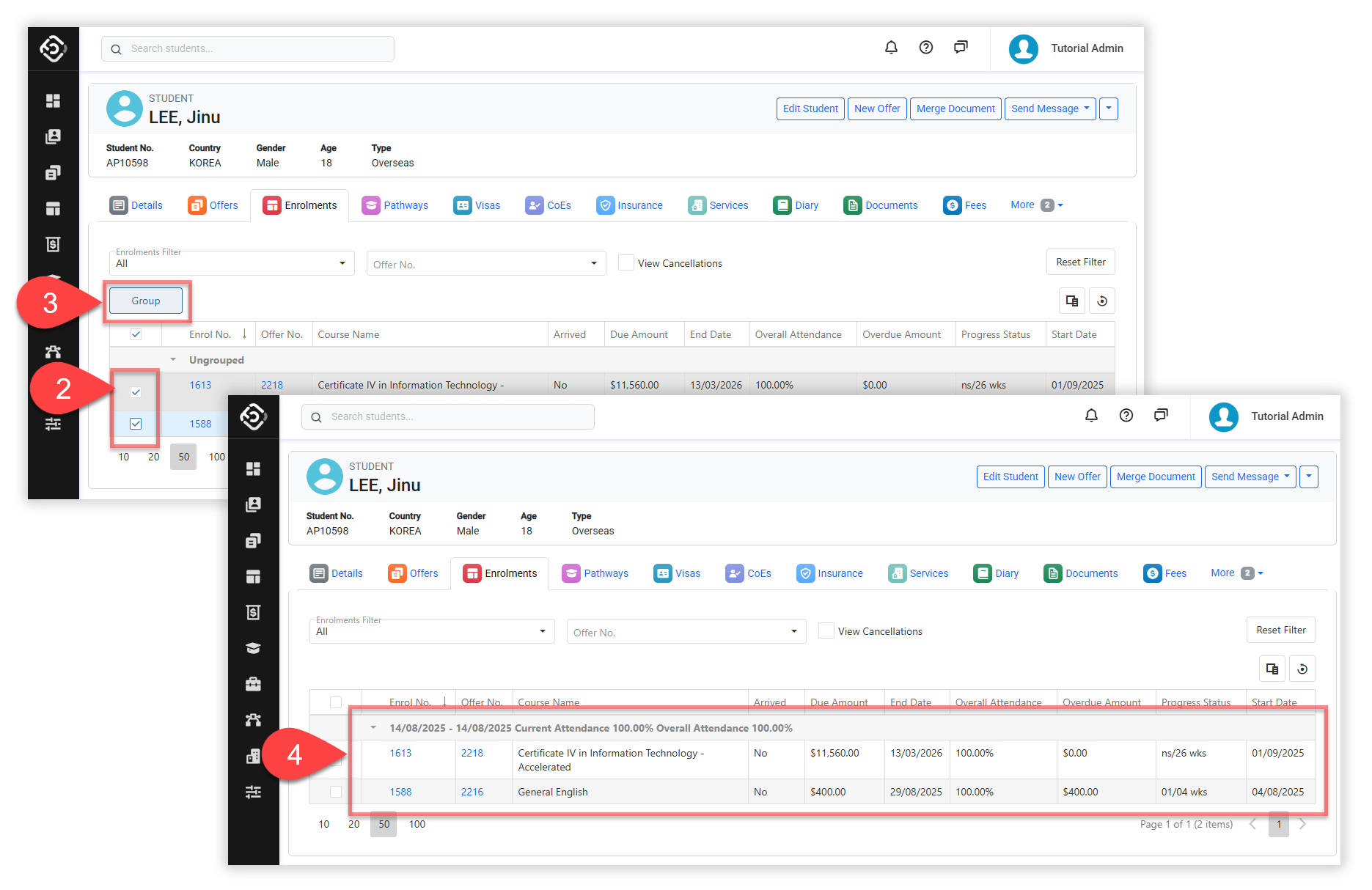Uncheck the checked box beside enrolment 1588
Image resolution: width=1372 pixels, height=890 pixels.
point(136,424)
